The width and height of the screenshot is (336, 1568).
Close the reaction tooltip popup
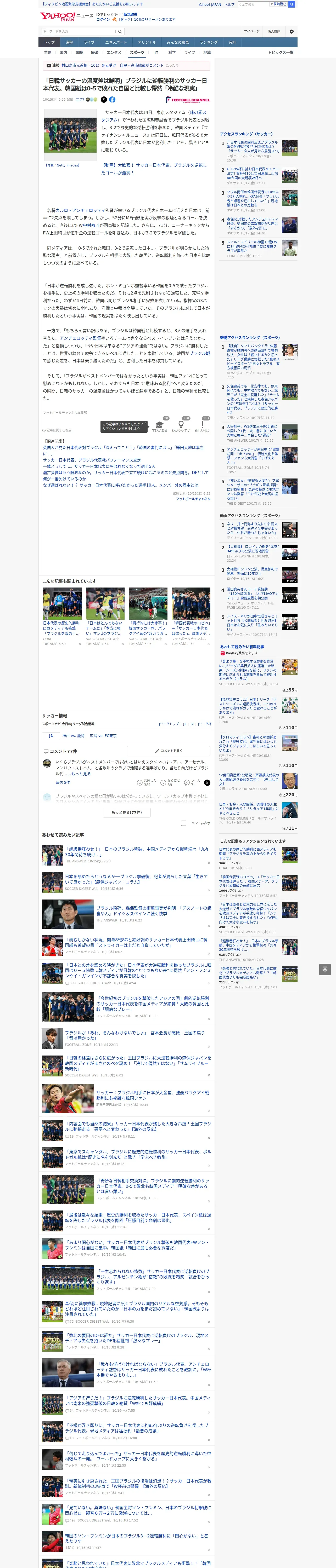[x=145, y=424]
